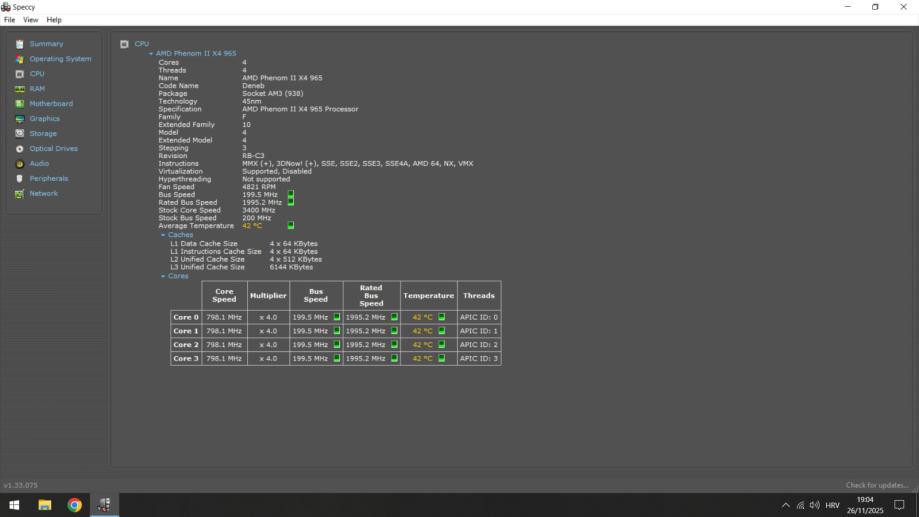Click Speccy taskbar icon

coord(104,505)
